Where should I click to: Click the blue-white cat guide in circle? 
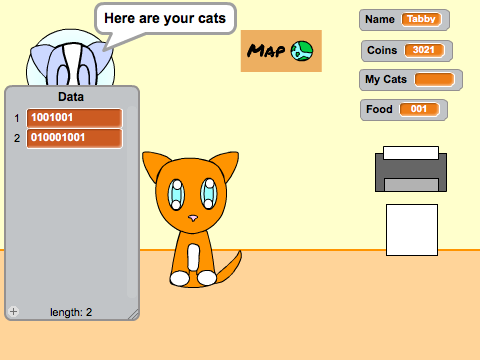[70, 58]
